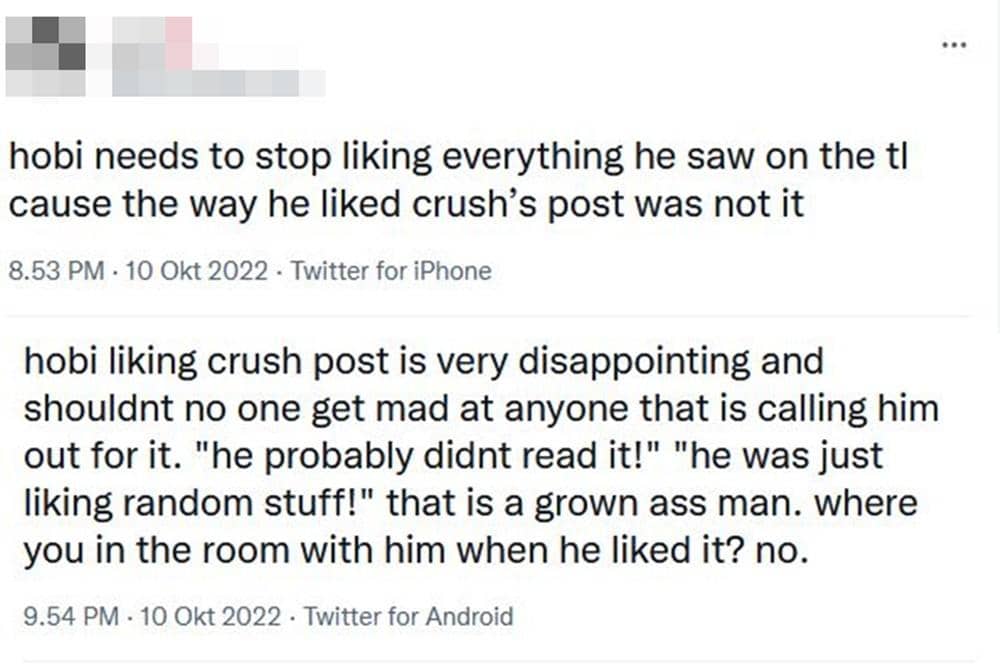This screenshot has width=1000, height=667.
Task: Click the "Twitter for iPhone" source label
Action: pos(391,271)
